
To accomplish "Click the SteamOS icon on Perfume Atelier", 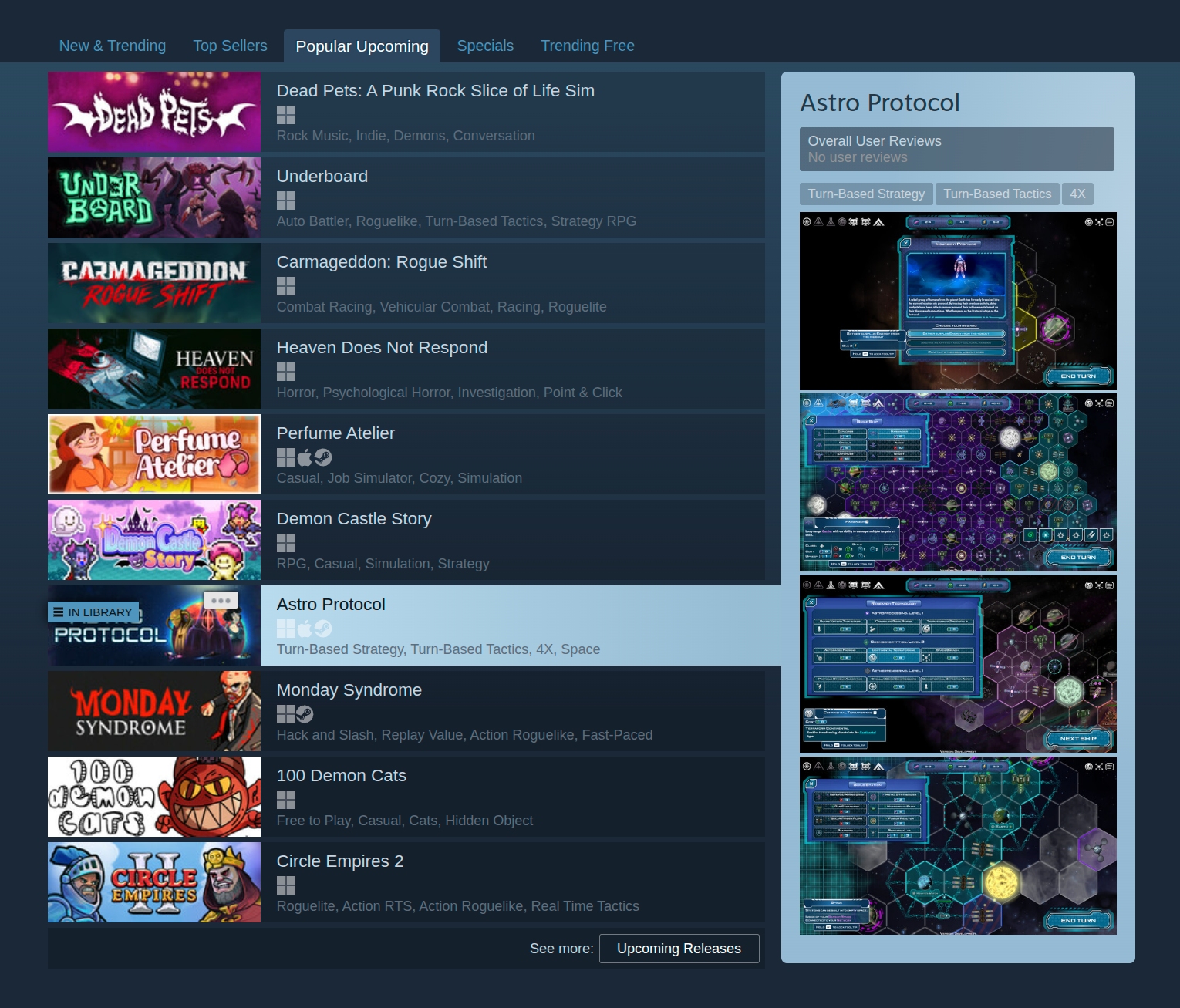I will pyautogui.click(x=323, y=457).
